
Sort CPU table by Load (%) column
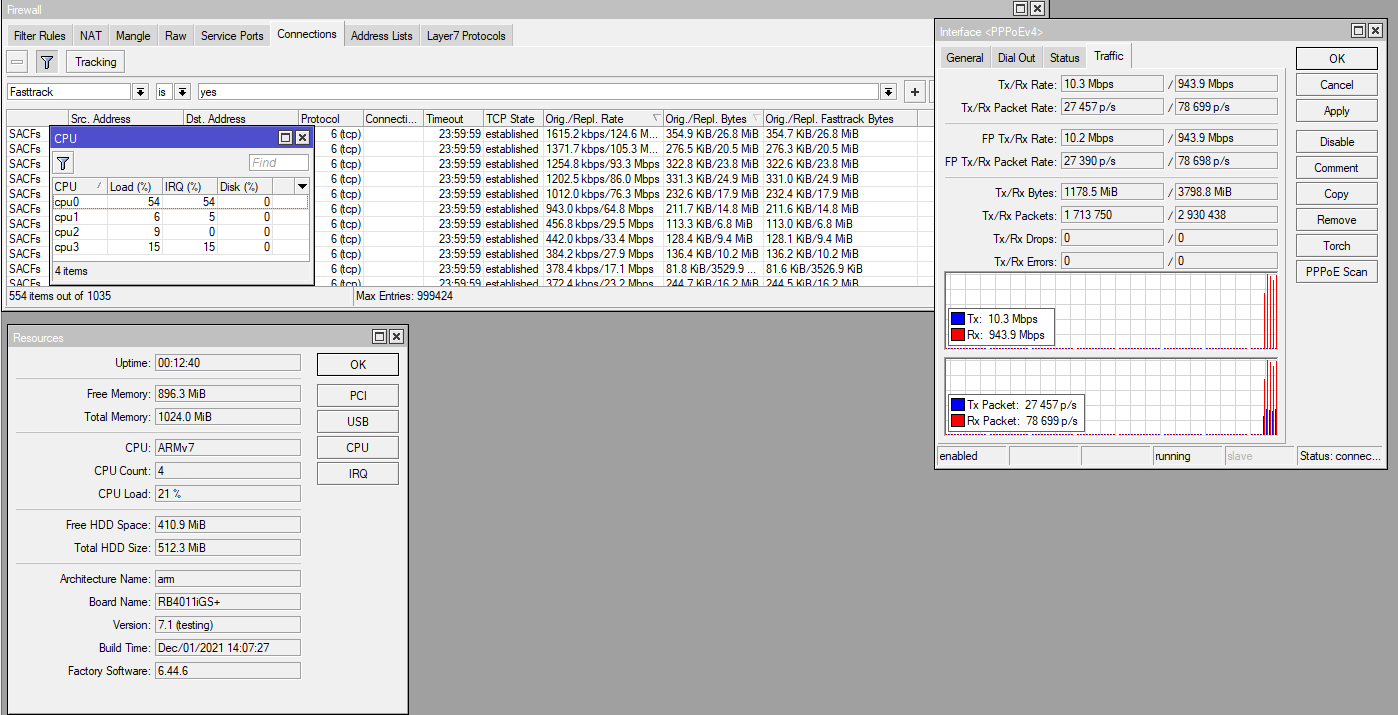point(135,186)
